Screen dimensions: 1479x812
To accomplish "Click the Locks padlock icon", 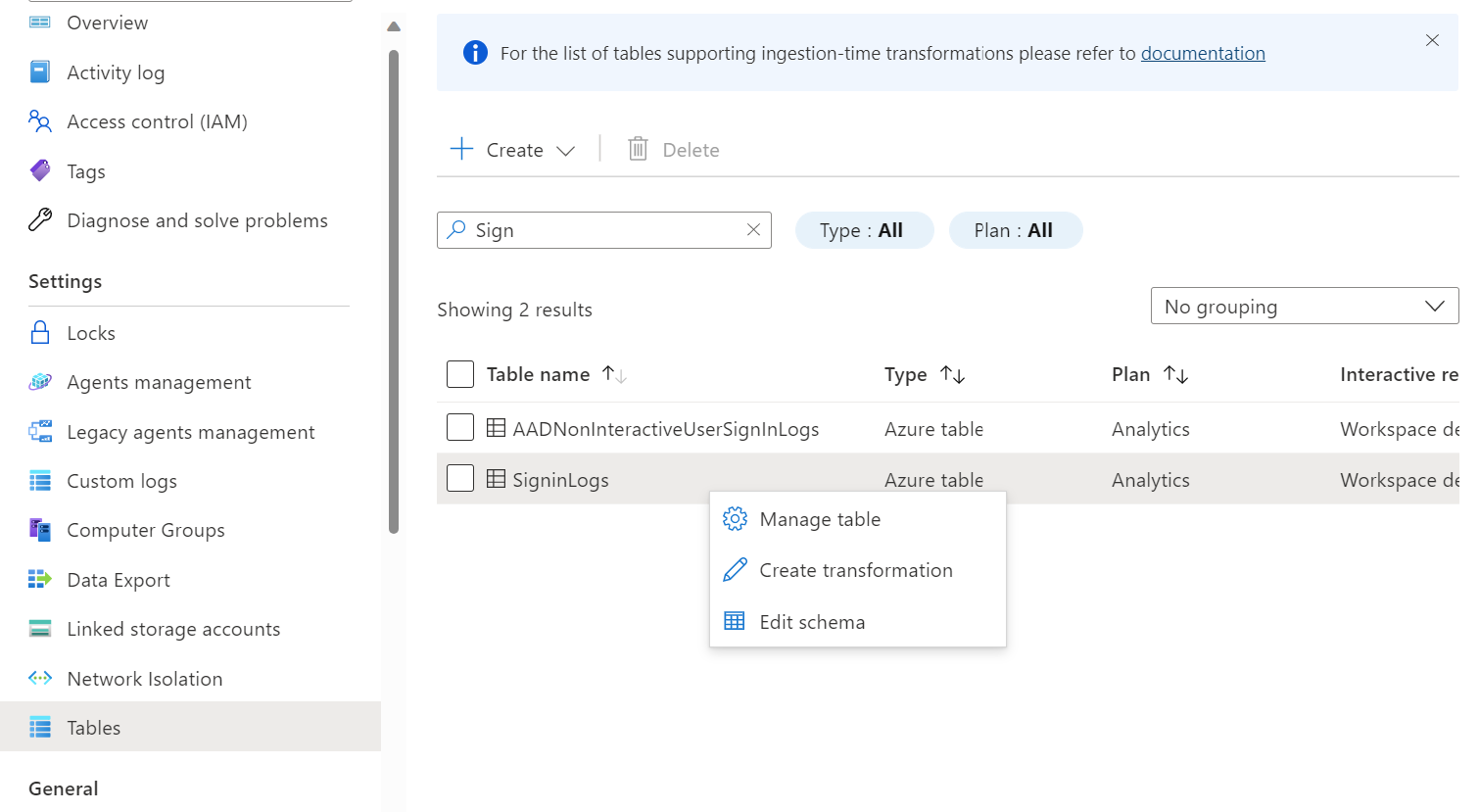I will [x=40, y=333].
